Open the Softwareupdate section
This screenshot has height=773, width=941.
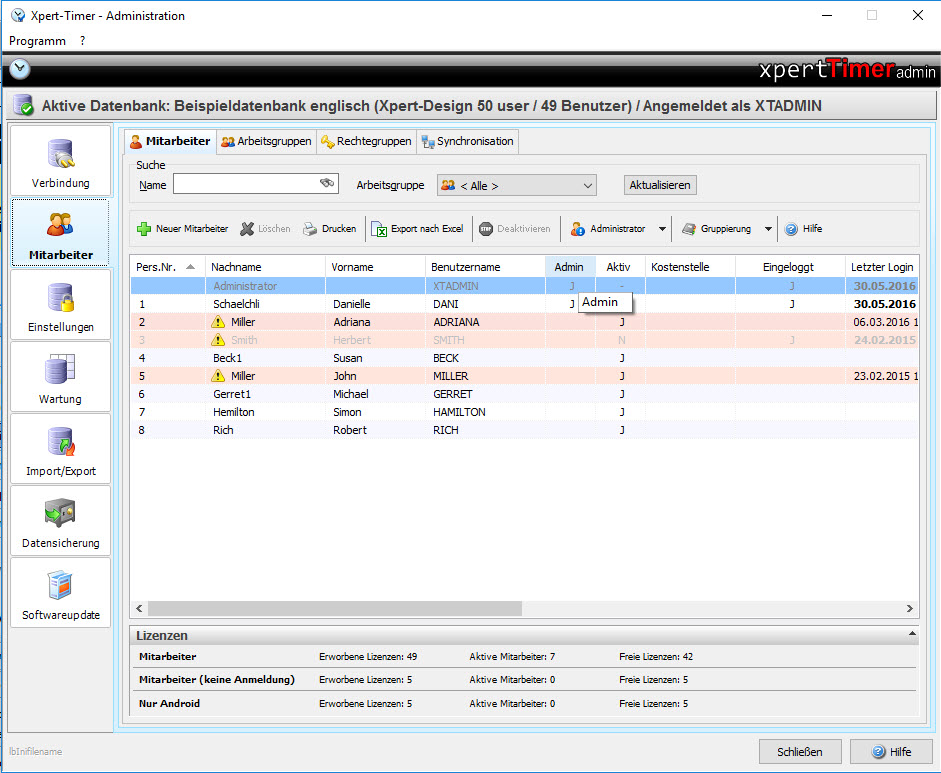click(61, 593)
